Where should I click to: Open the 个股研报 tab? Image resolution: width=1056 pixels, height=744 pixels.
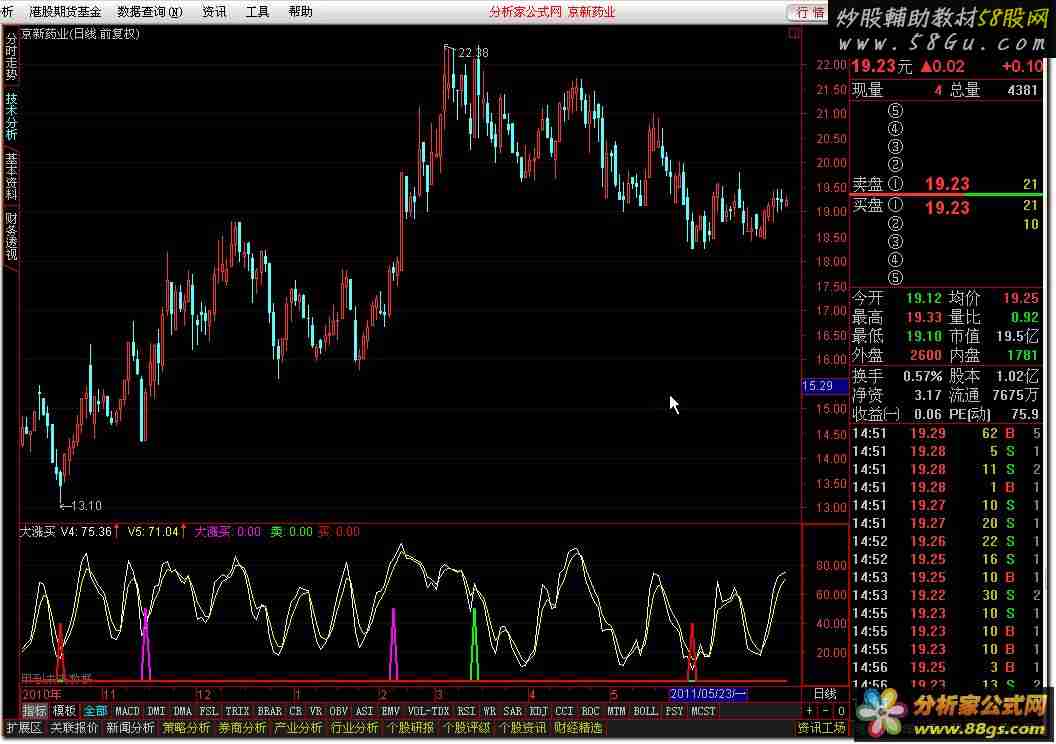[x=411, y=728]
